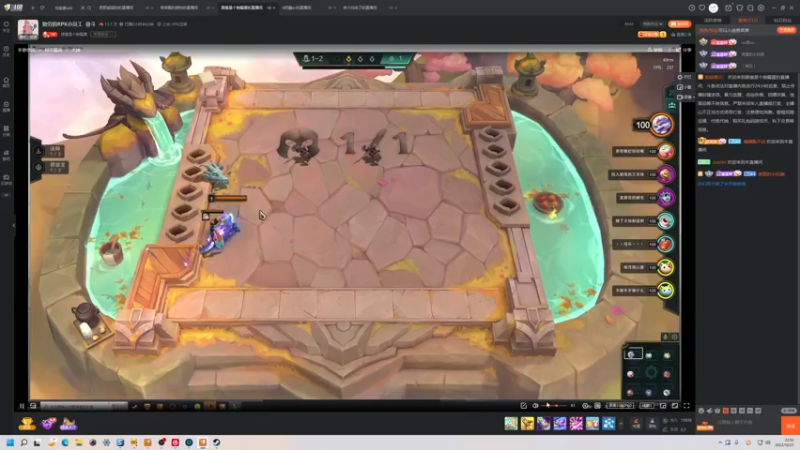The image size is (800, 450).
Task: Open the backpack button beside gifts
Action: (x=652, y=423)
